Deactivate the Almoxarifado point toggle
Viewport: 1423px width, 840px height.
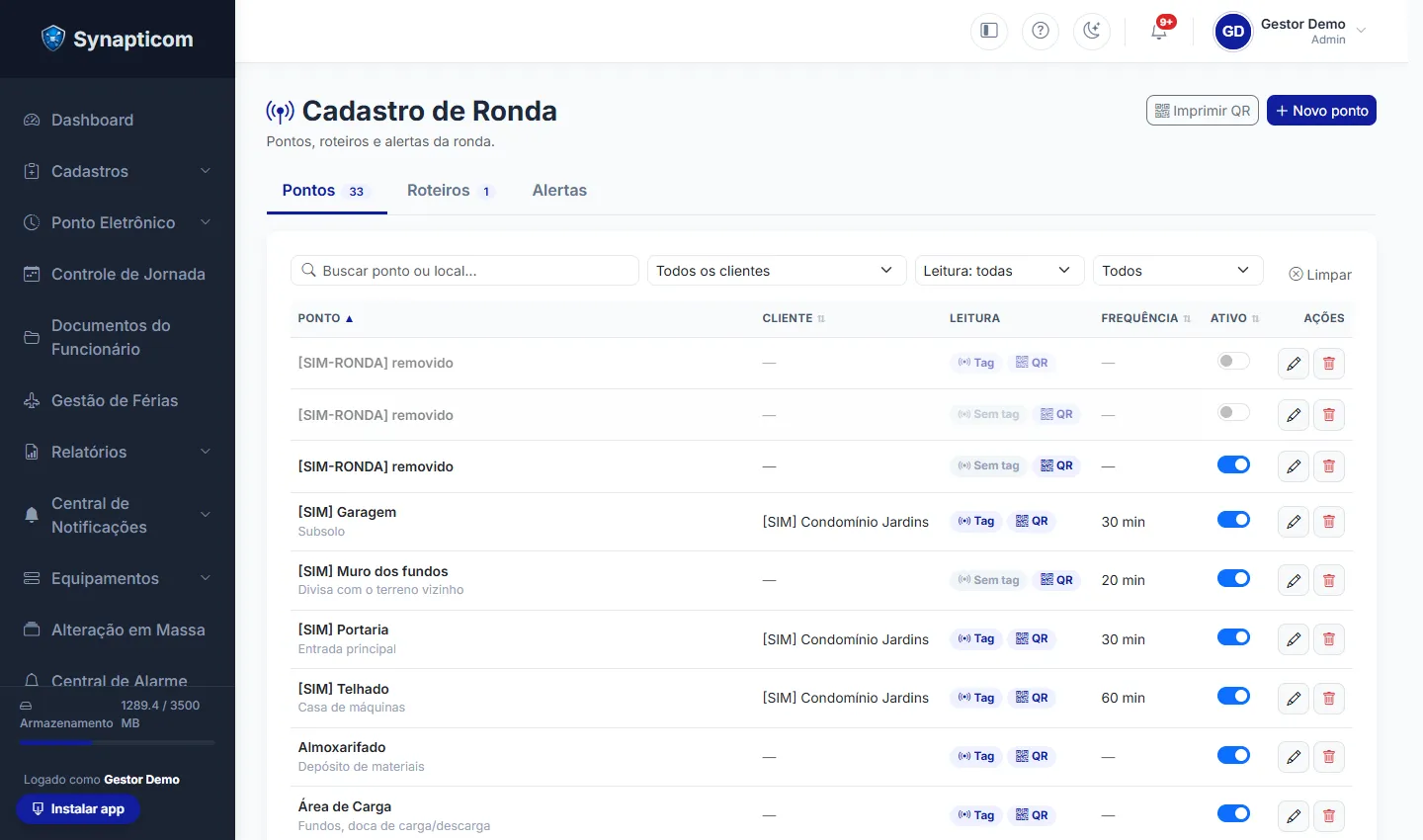point(1233,755)
